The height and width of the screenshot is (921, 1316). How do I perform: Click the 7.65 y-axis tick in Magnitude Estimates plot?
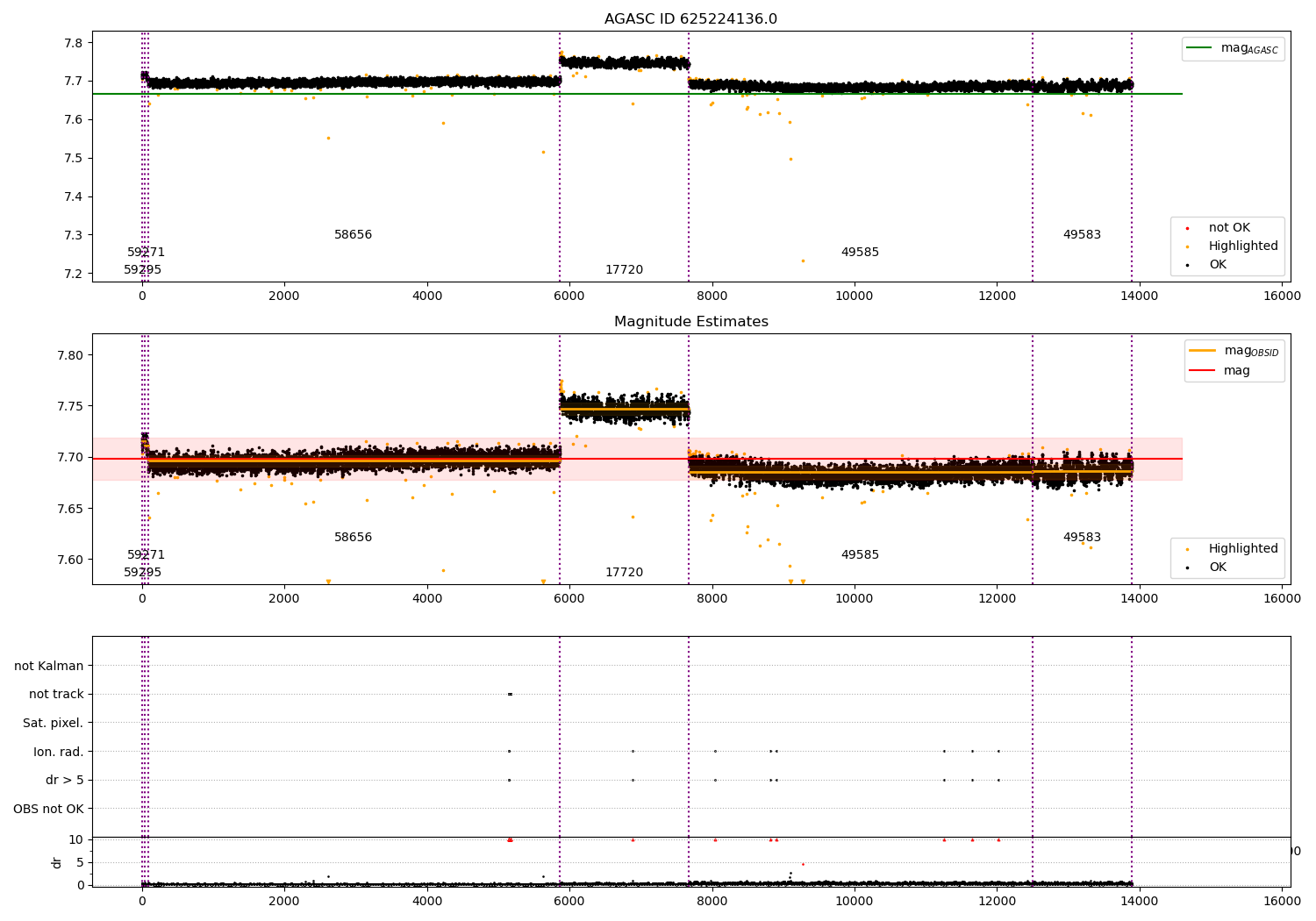[x=71, y=509]
